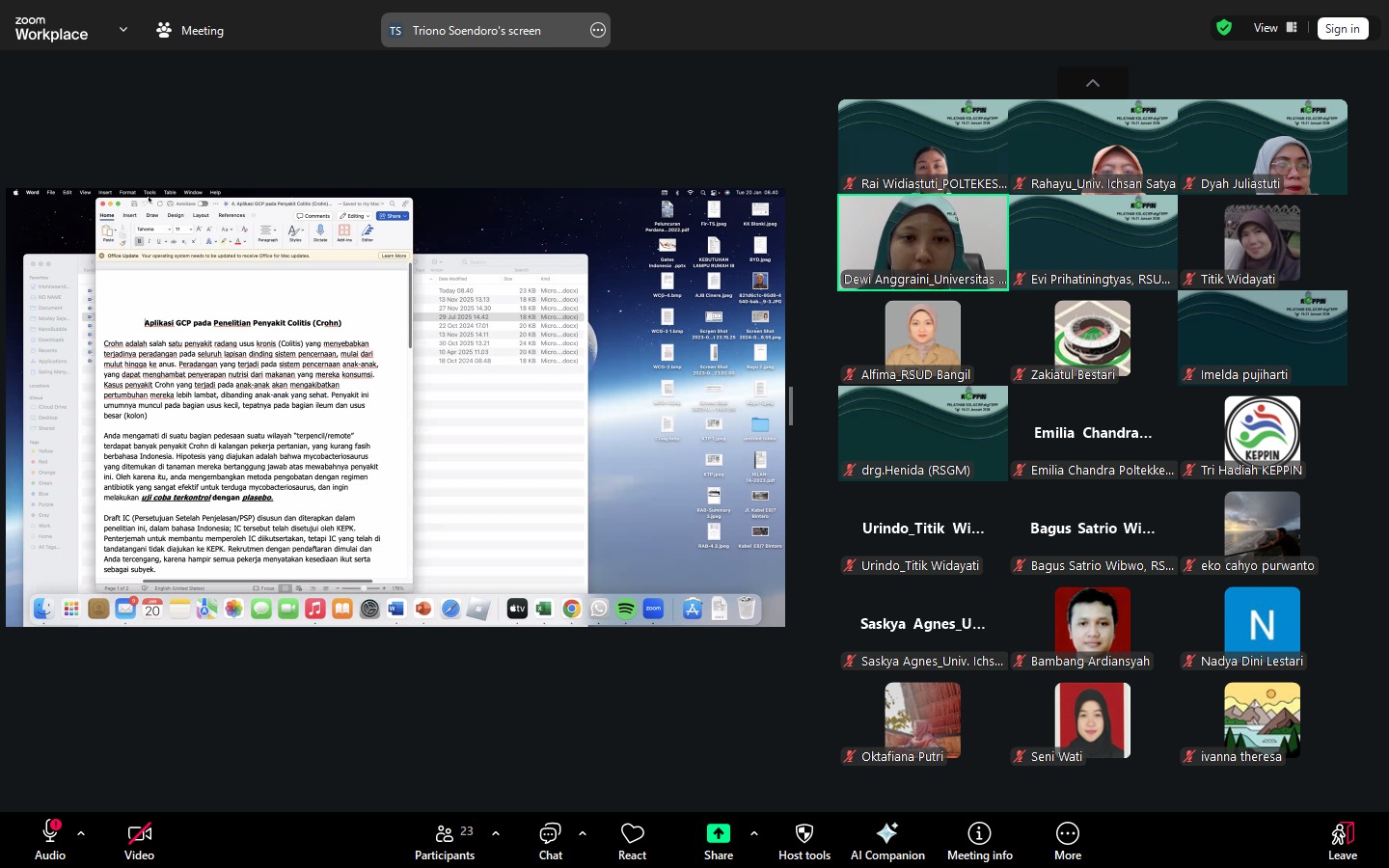Click the green Share screen icon
The width and height of the screenshot is (1389, 868).
point(719,833)
